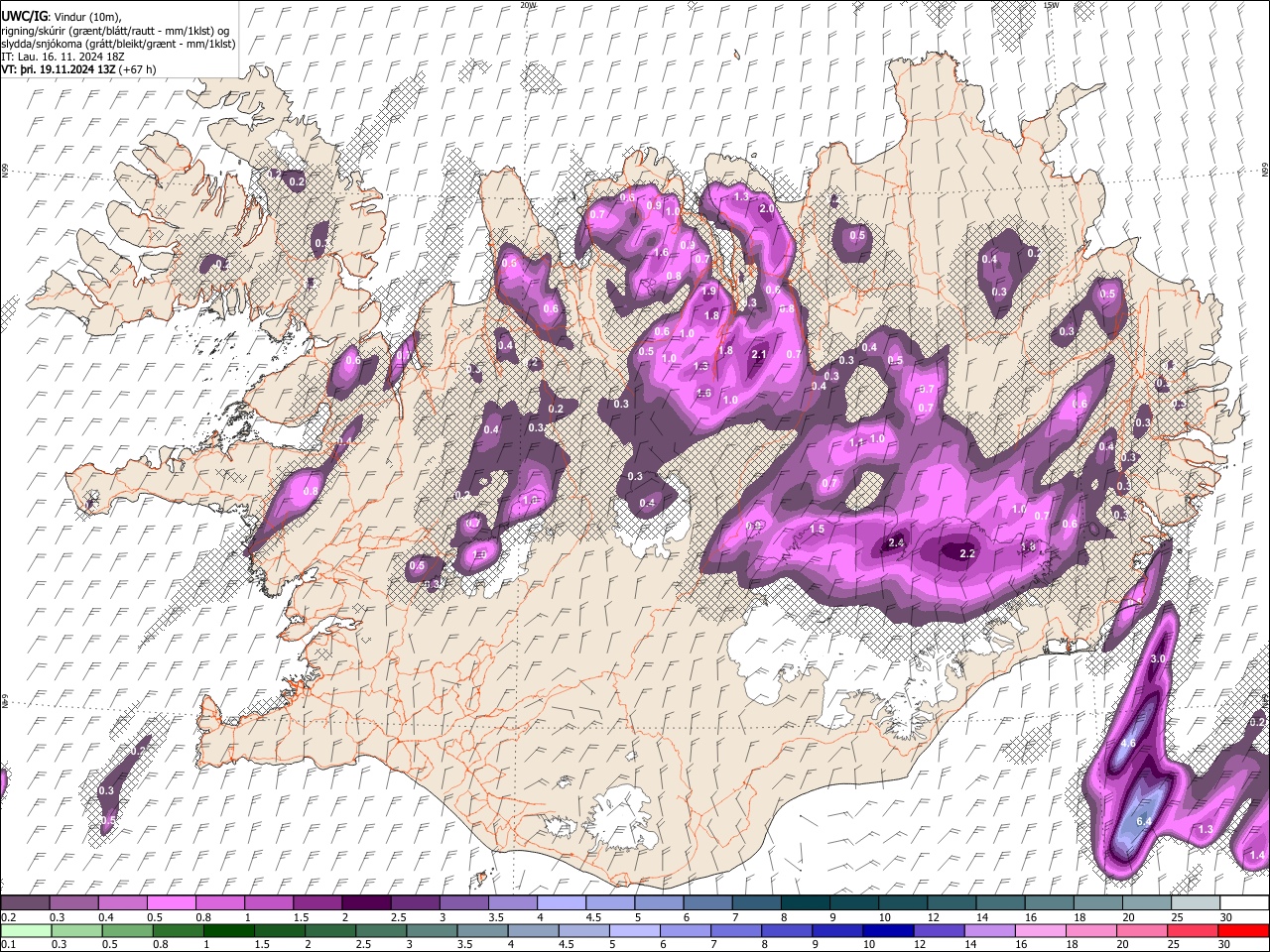Select the darkest green 1 swatch in lower legend

pyautogui.click(x=228, y=930)
